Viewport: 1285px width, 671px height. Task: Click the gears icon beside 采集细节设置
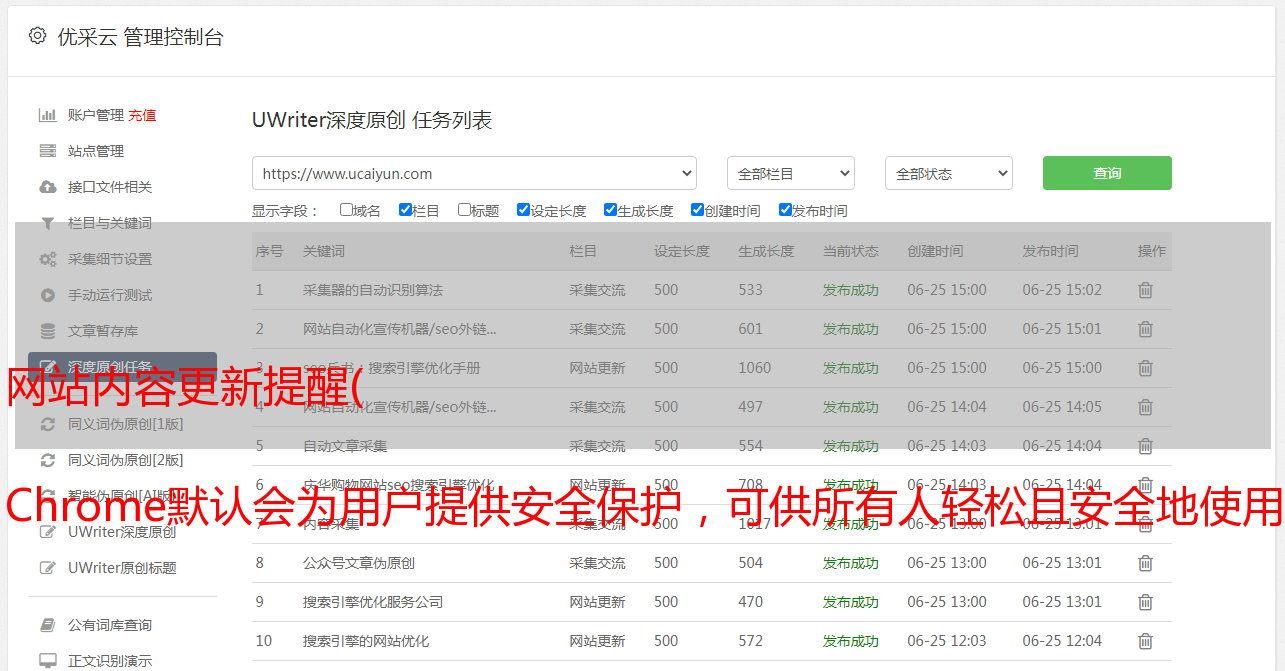click(x=47, y=259)
